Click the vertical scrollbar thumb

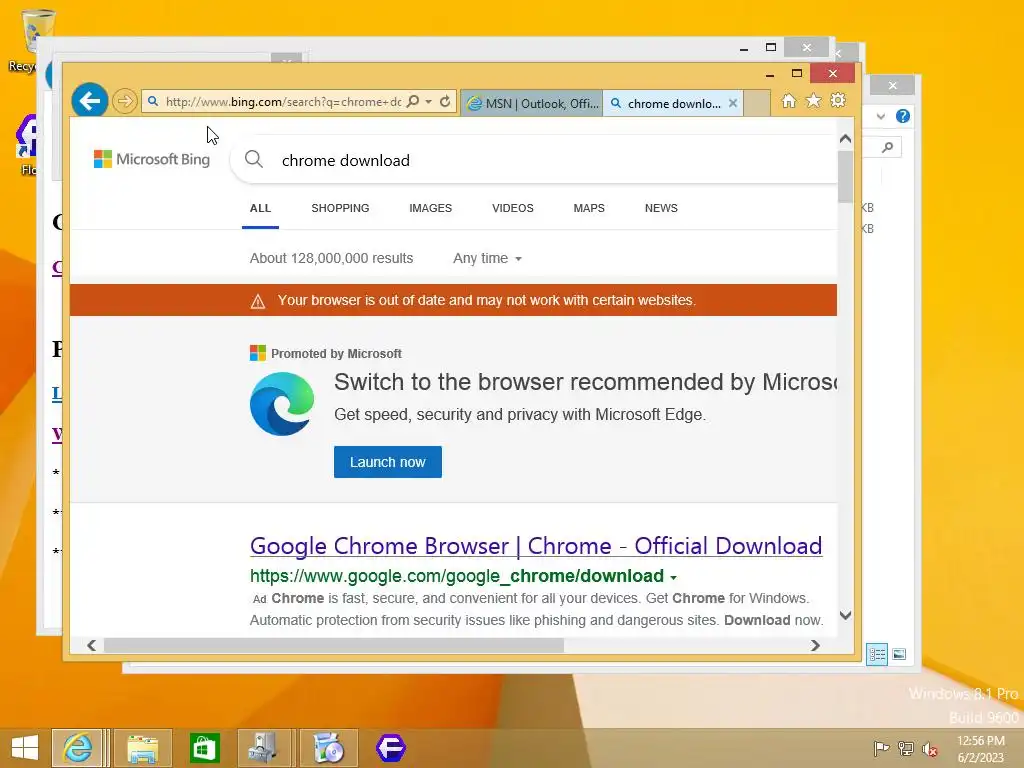(x=845, y=176)
